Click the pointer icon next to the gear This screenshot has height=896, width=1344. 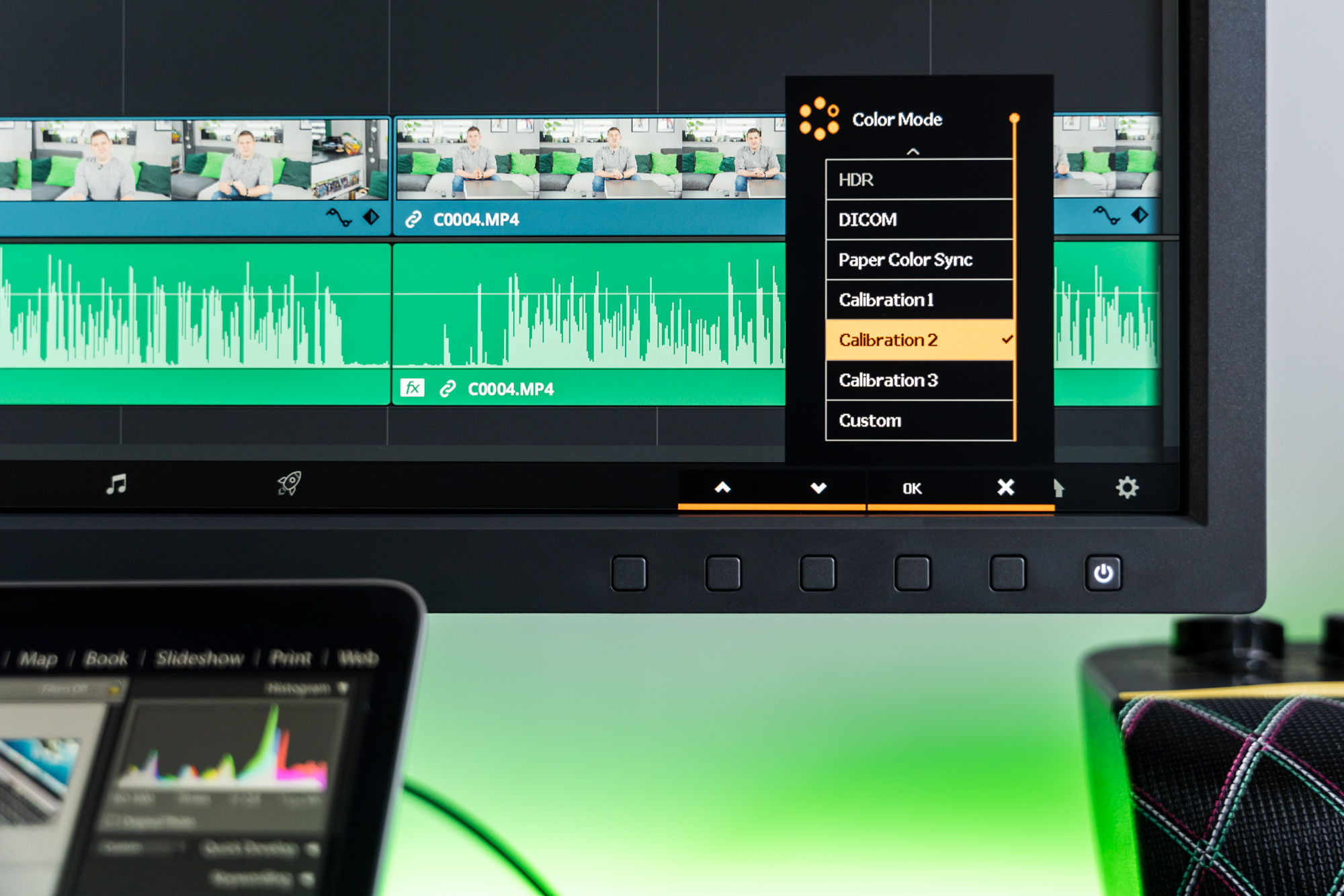(x=1059, y=488)
